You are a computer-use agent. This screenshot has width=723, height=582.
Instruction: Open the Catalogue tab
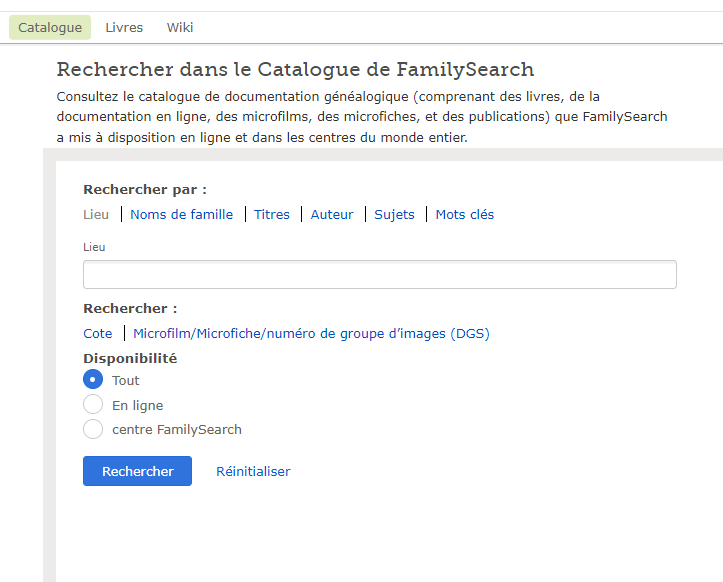(x=50, y=27)
